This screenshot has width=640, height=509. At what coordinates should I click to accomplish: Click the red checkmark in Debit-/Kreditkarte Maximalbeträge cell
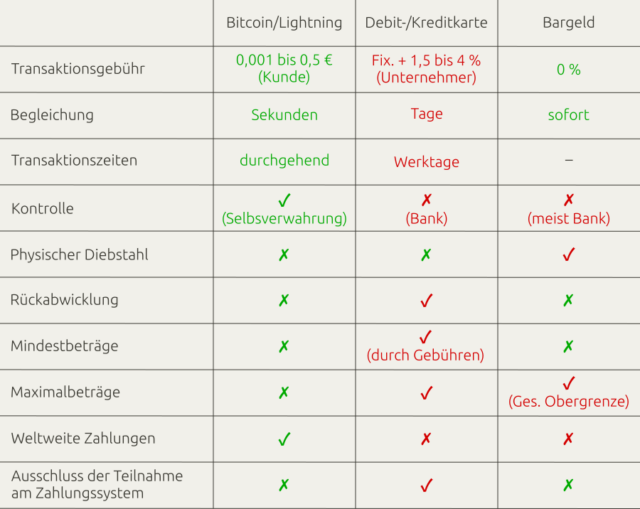(x=427, y=393)
